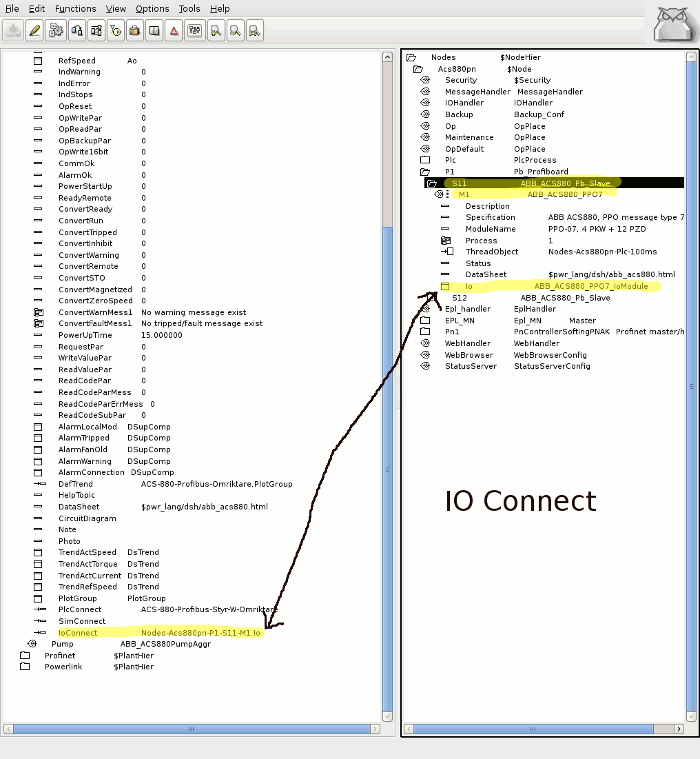Open the File menu
The image size is (700, 759).
coord(12,9)
